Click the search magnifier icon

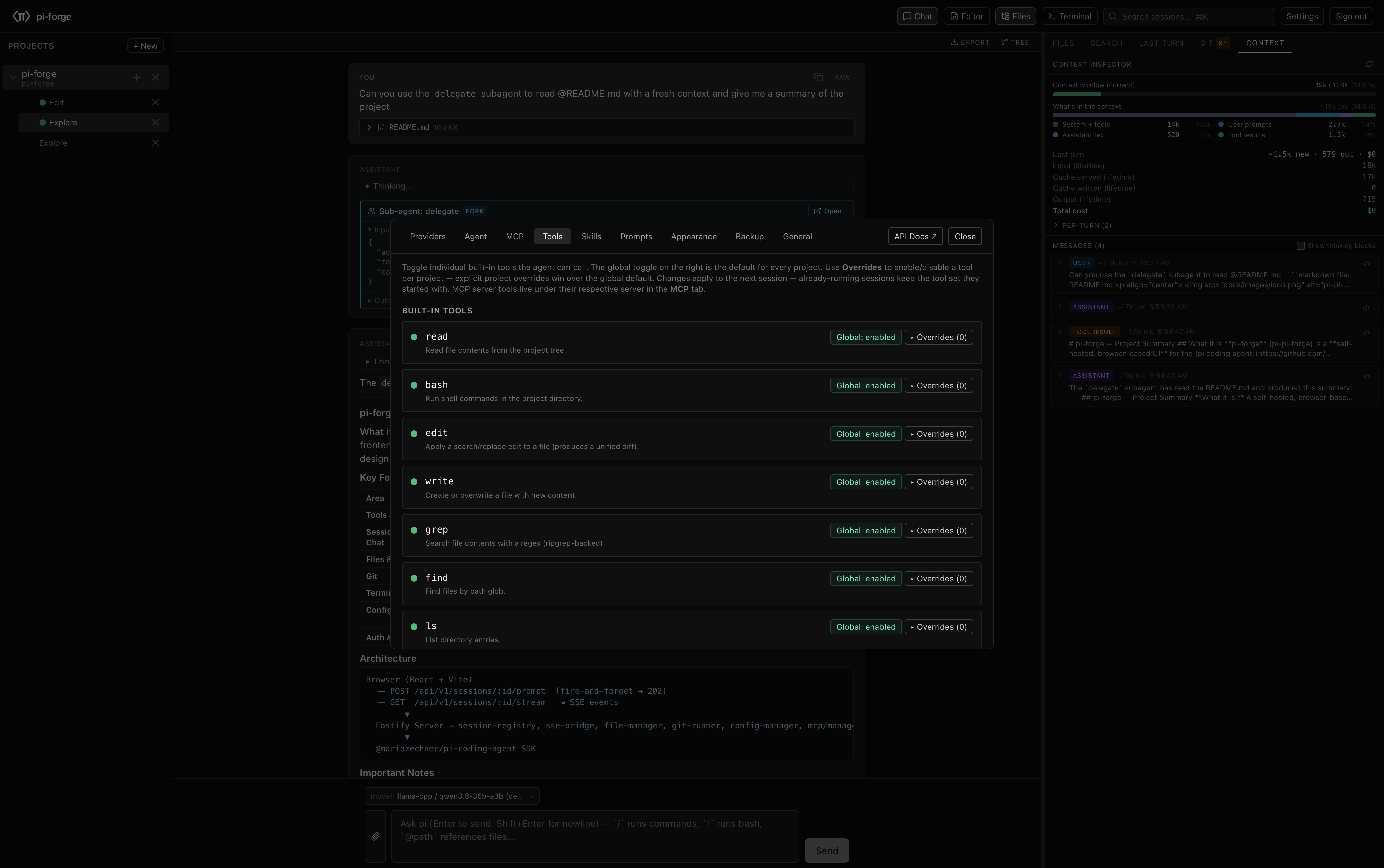tap(1113, 16)
